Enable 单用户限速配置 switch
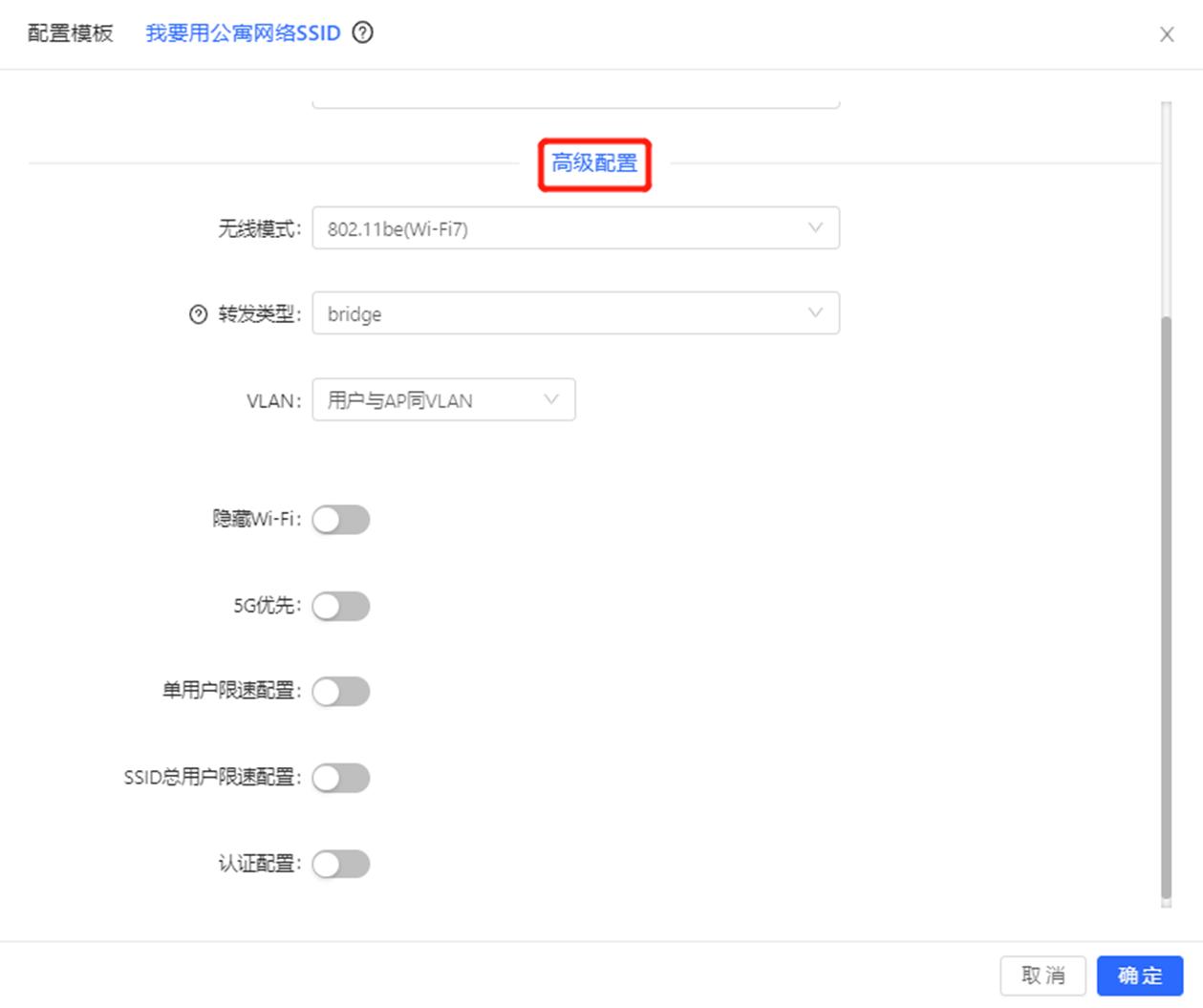 click(341, 691)
